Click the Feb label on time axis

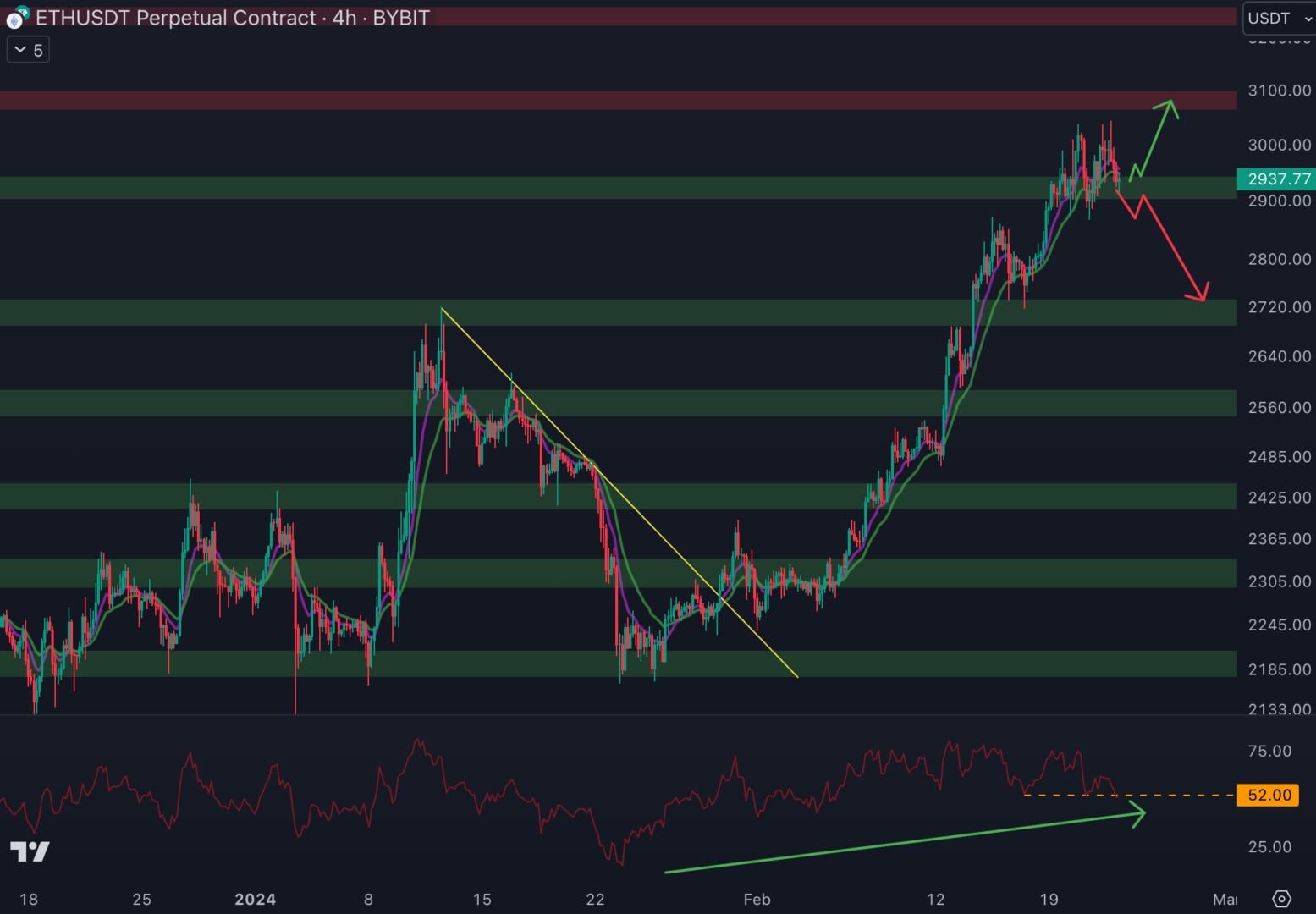coord(757,899)
